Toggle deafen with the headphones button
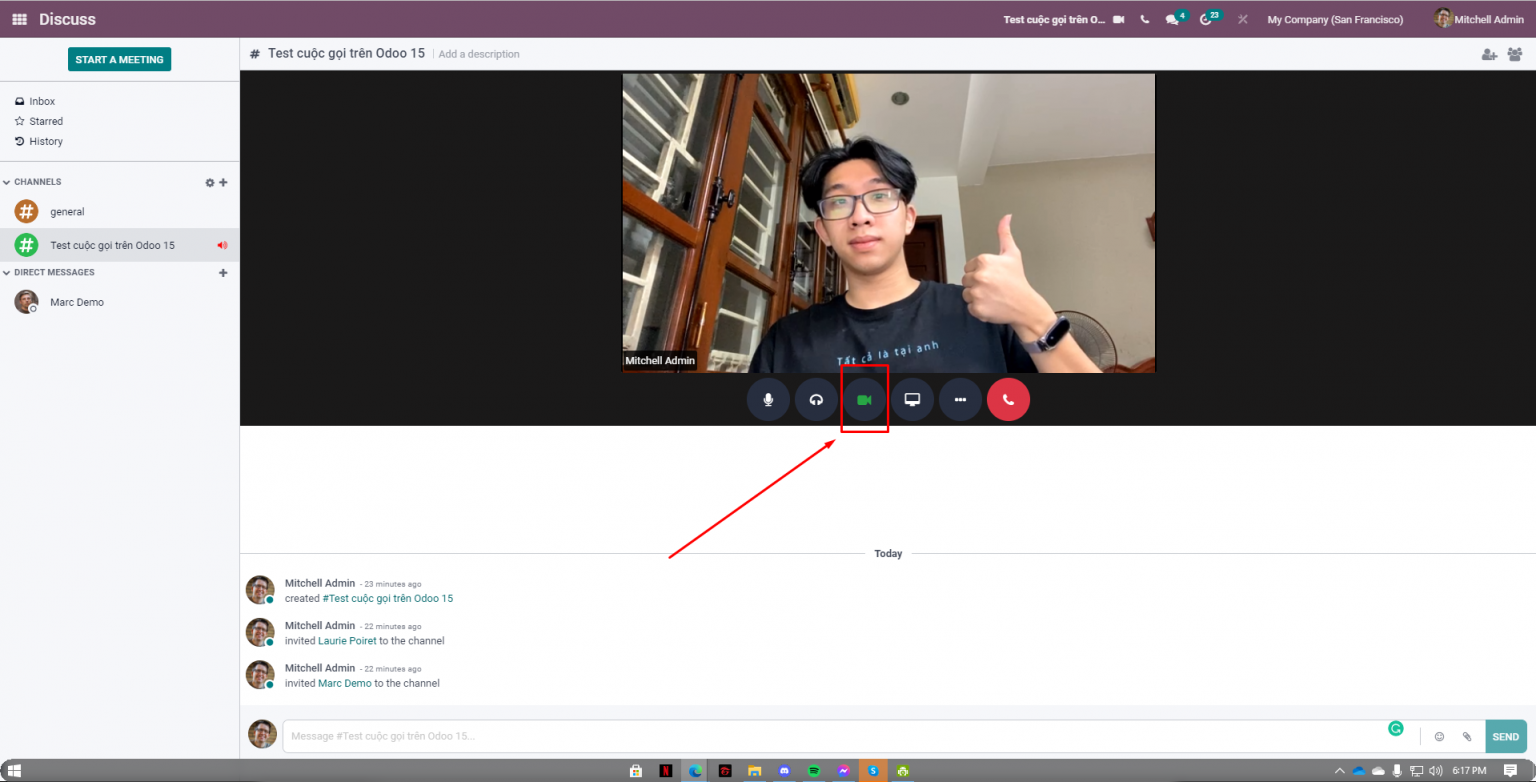1536x782 pixels. [x=816, y=400]
